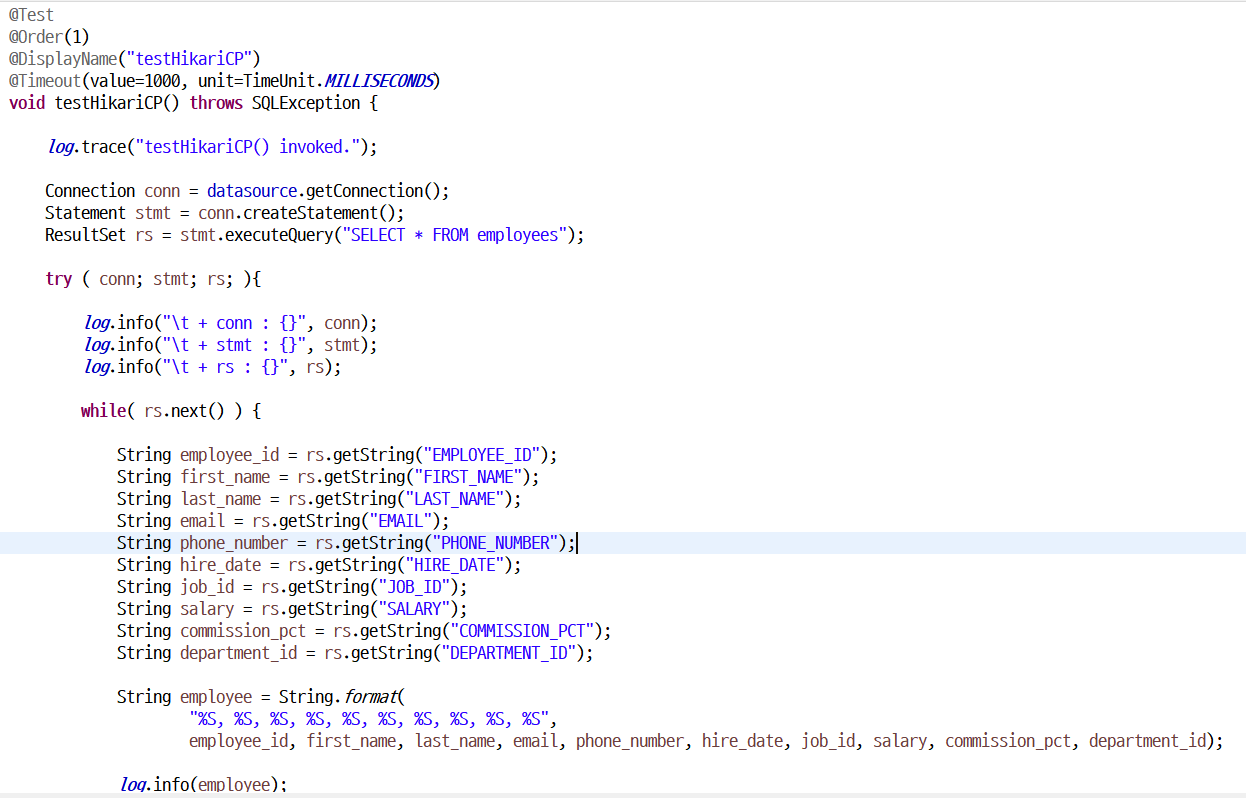Select the @DisplayName annotation
The height and width of the screenshot is (798, 1246).
click(x=63, y=59)
